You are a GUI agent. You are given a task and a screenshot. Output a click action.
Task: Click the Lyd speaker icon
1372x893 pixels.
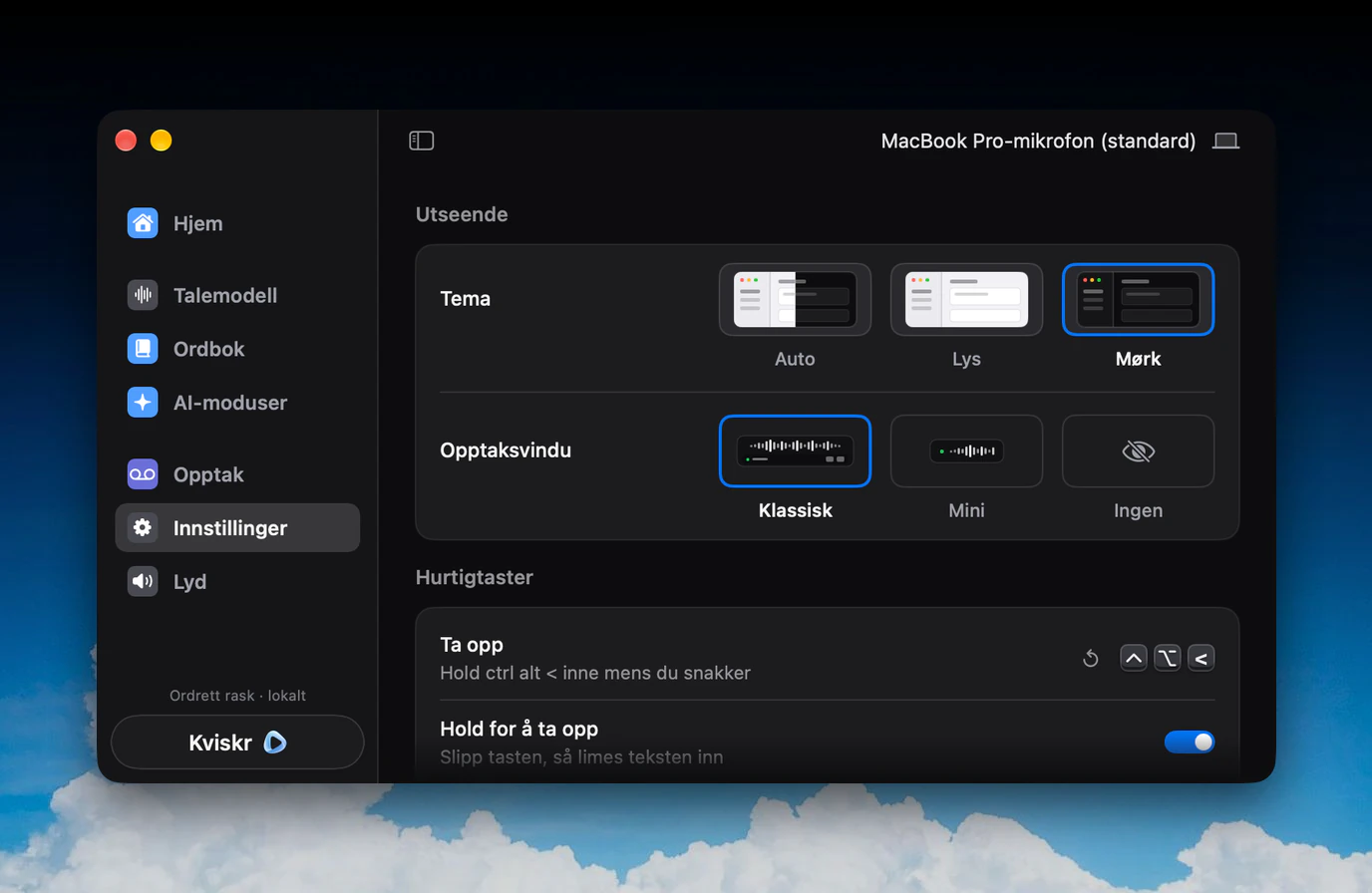click(143, 582)
